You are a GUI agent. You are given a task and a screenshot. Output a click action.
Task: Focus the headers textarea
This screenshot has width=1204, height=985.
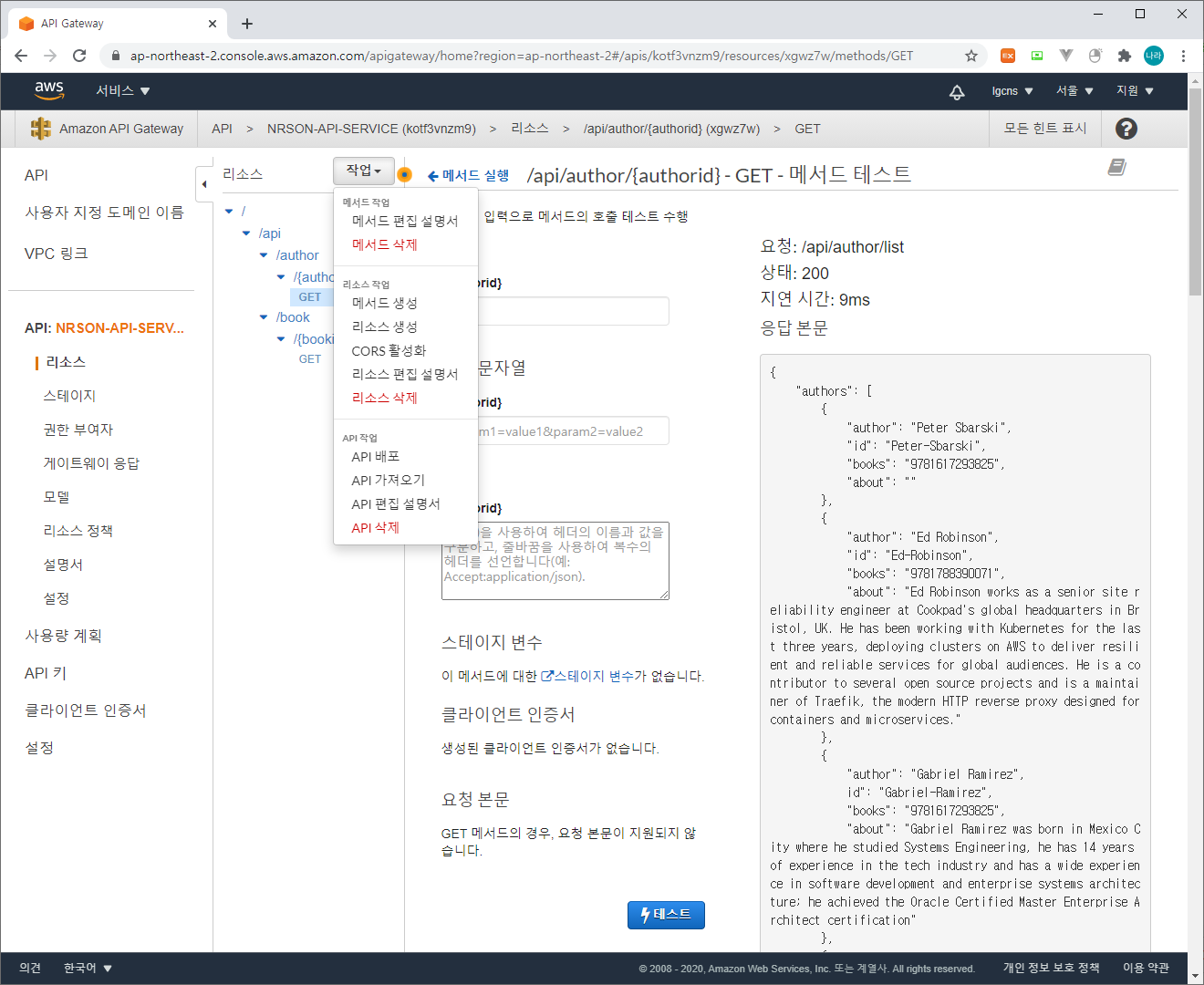[555, 561]
